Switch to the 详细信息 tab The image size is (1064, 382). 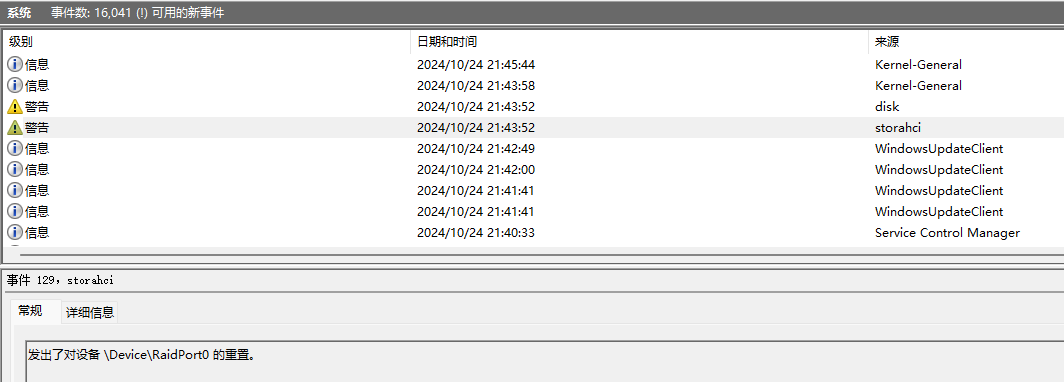[x=90, y=313]
